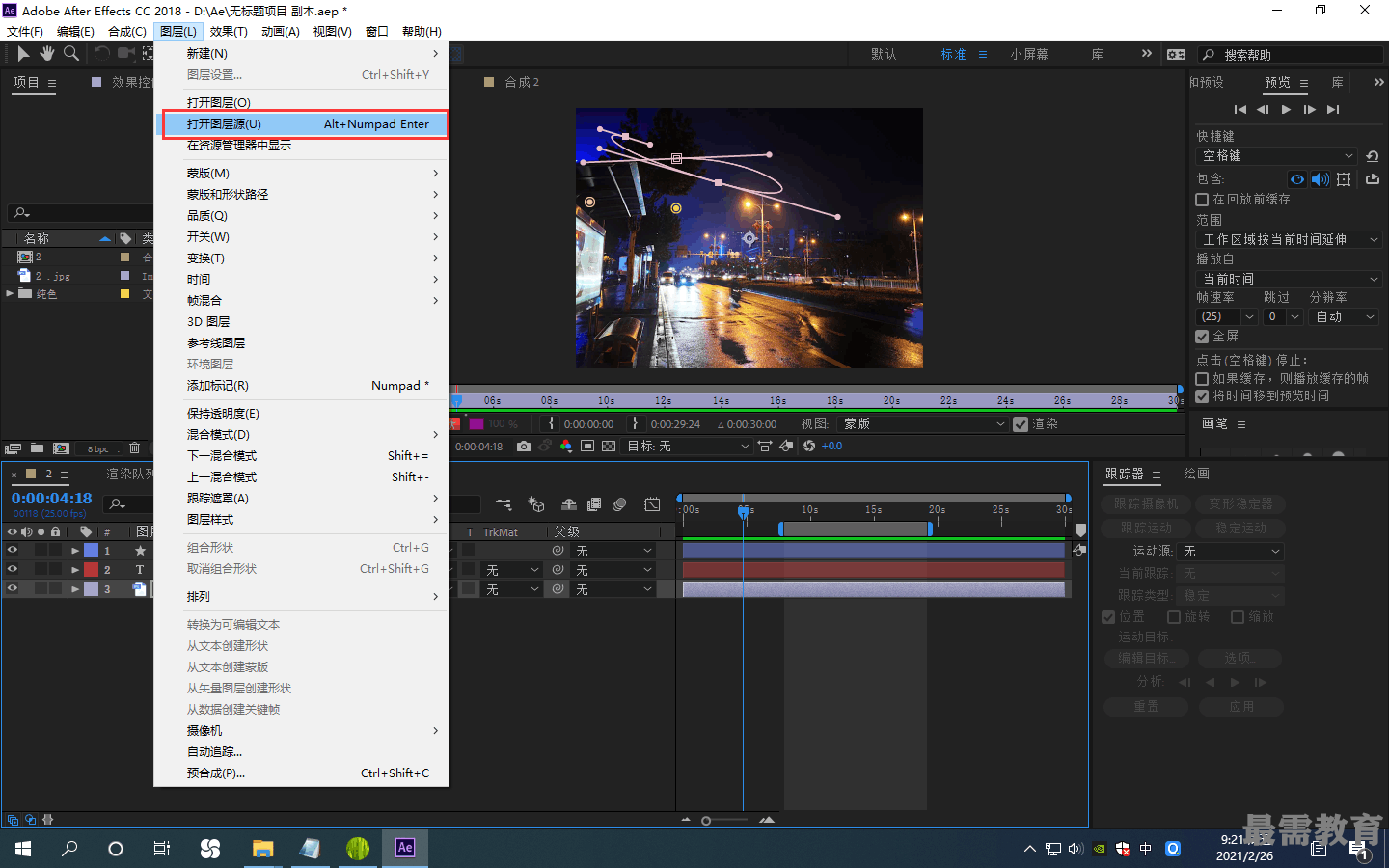Click the current timecode 0:00:04:18 in timeline
Viewport: 1389px width, 868px height.
tap(52, 499)
